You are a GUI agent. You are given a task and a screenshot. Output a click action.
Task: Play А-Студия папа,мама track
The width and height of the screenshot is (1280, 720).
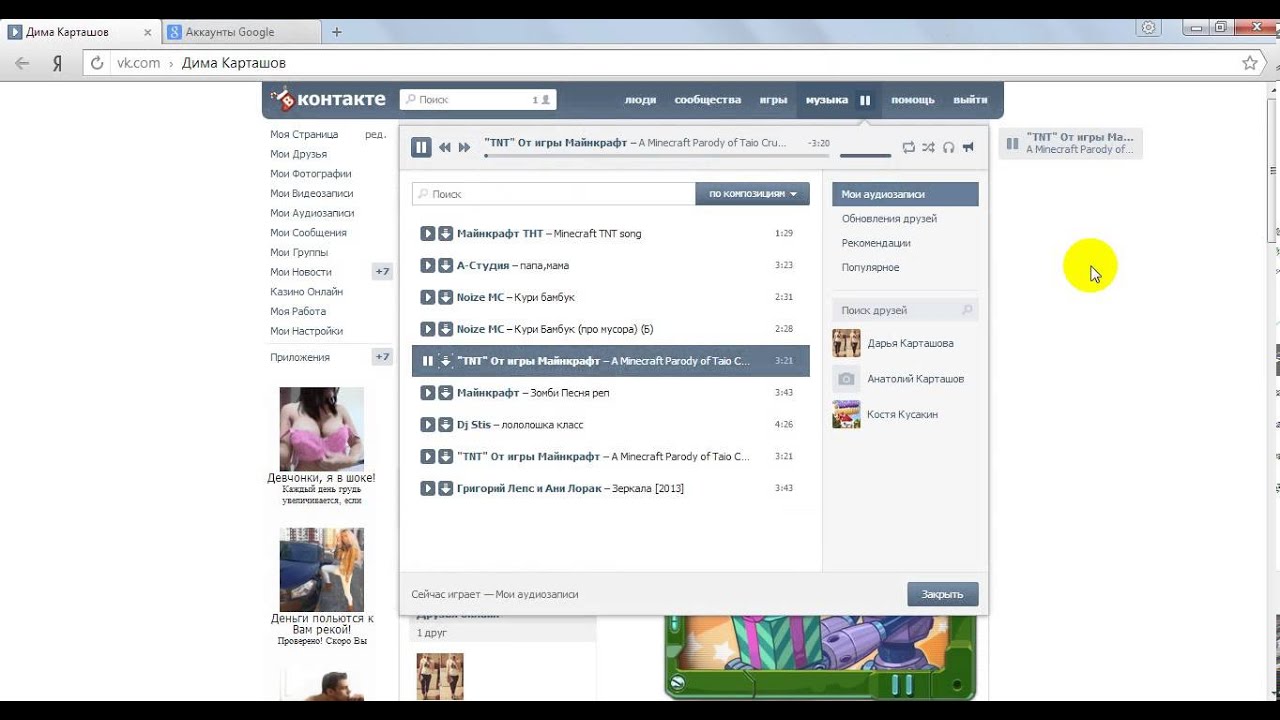click(427, 265)
